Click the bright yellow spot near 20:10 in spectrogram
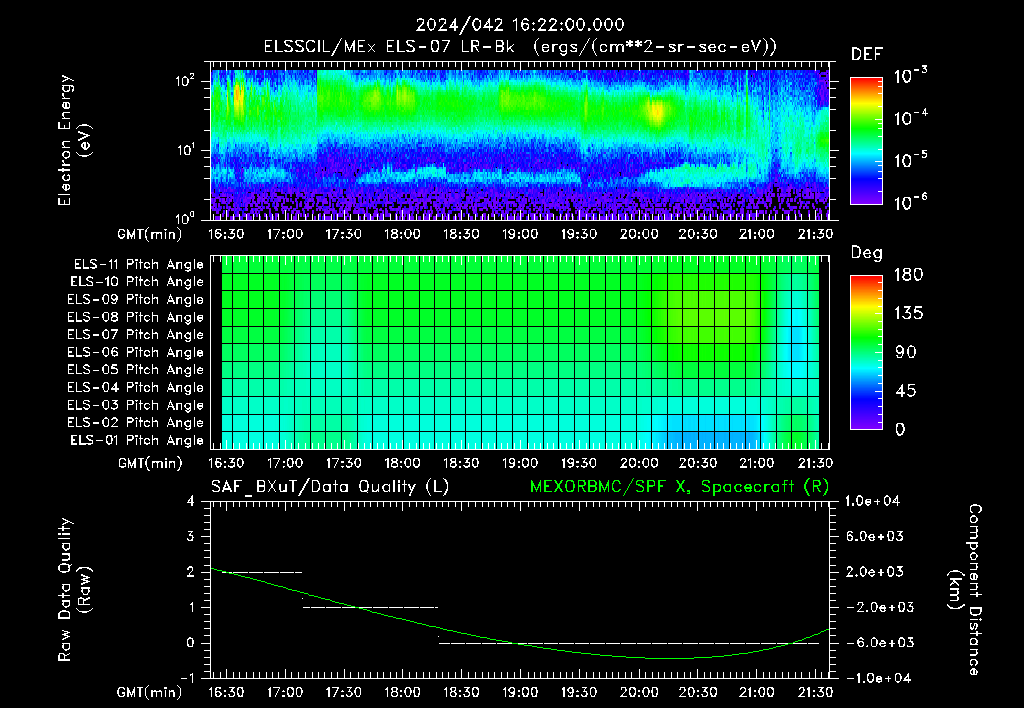 [x=656, y=111]
